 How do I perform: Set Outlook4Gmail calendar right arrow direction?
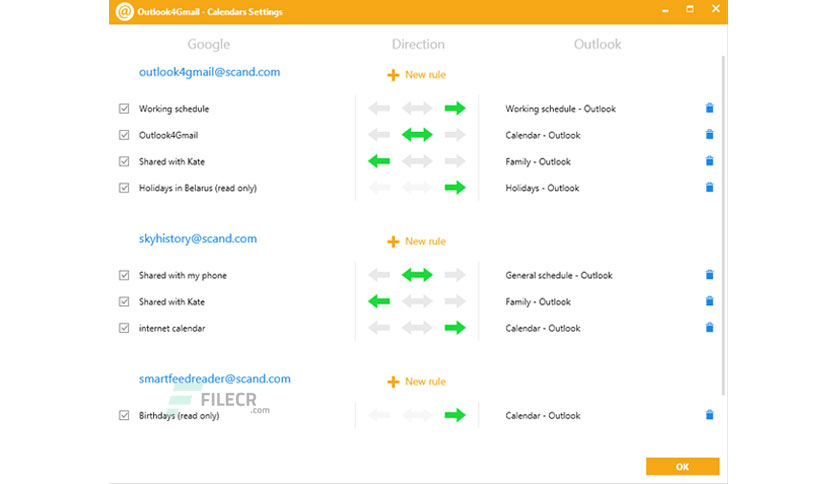[x=455, y=135]
